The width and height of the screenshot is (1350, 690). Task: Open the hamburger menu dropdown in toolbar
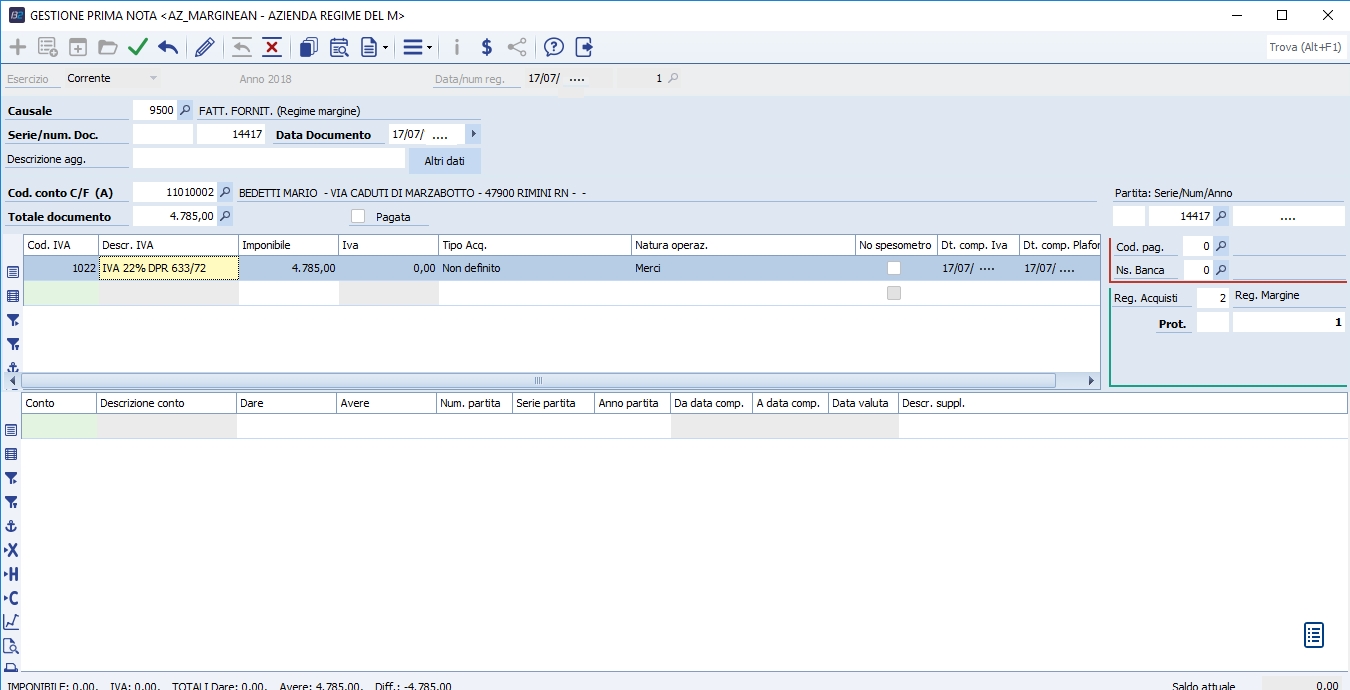click(x=417, y=47)
